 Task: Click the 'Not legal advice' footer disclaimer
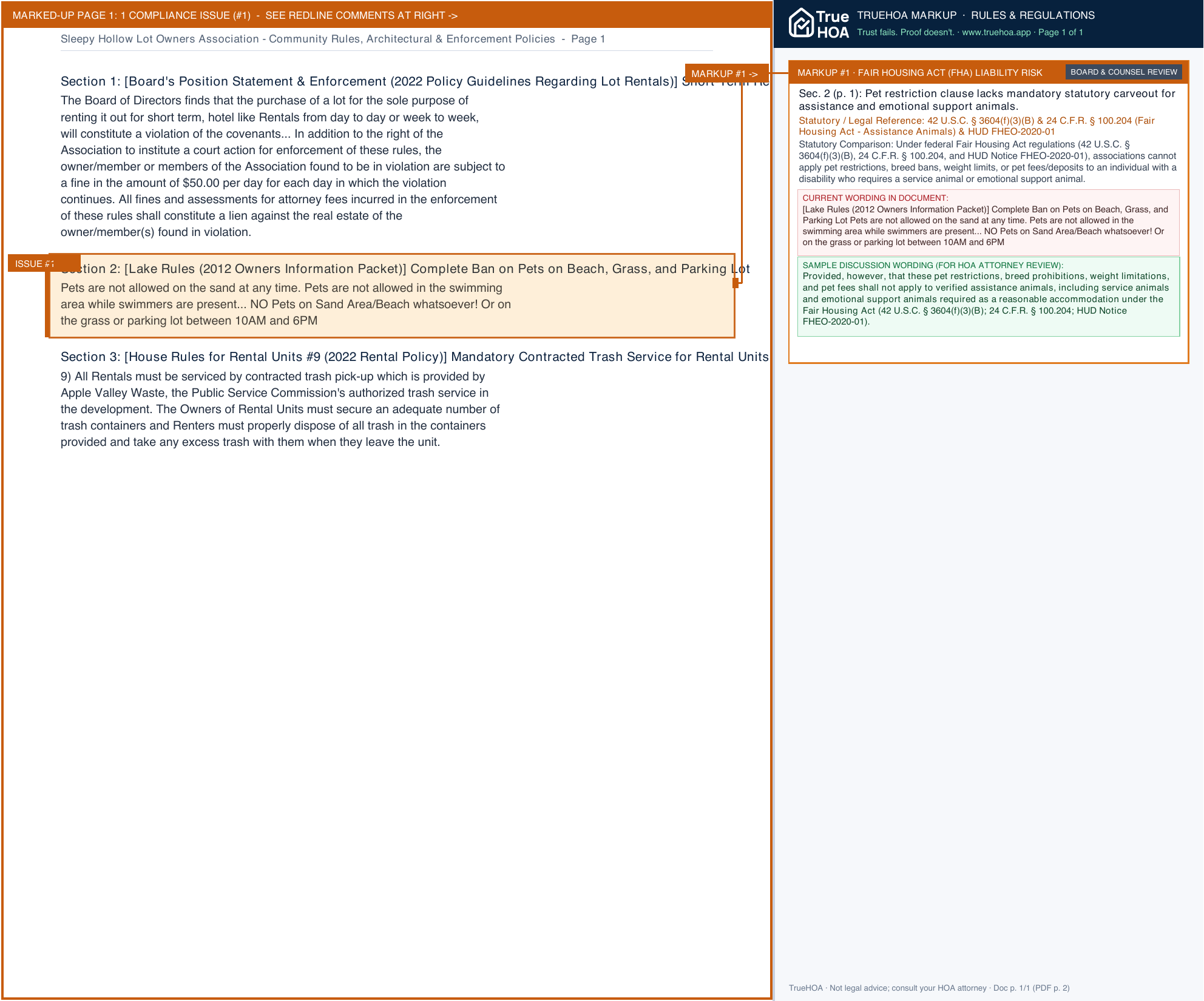click(929, 988)
